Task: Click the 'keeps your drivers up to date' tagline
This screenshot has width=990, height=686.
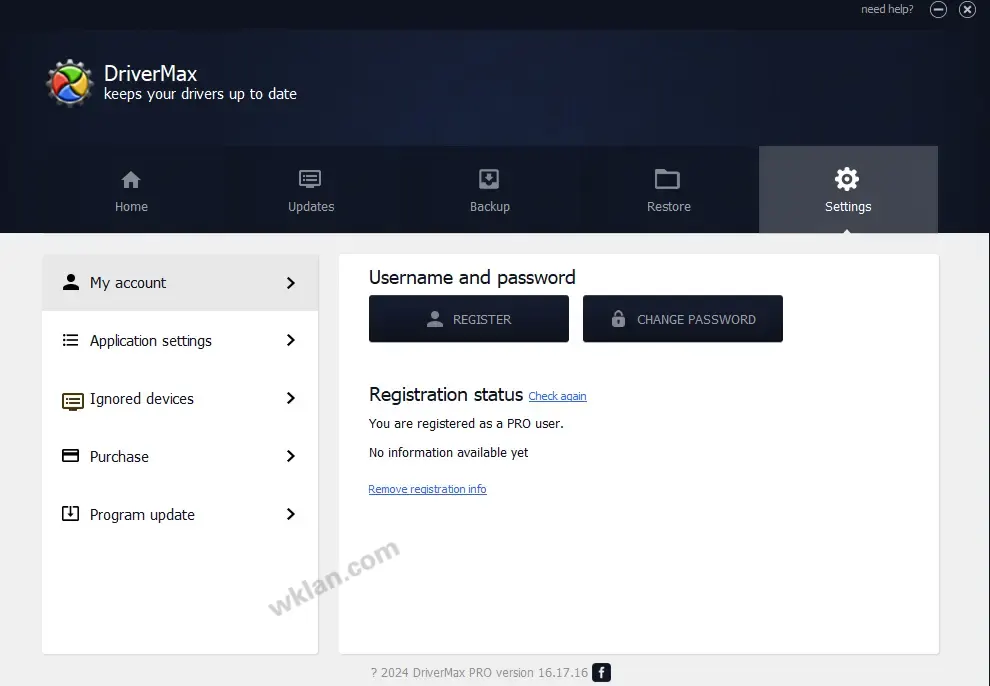Action: [200, 94]
